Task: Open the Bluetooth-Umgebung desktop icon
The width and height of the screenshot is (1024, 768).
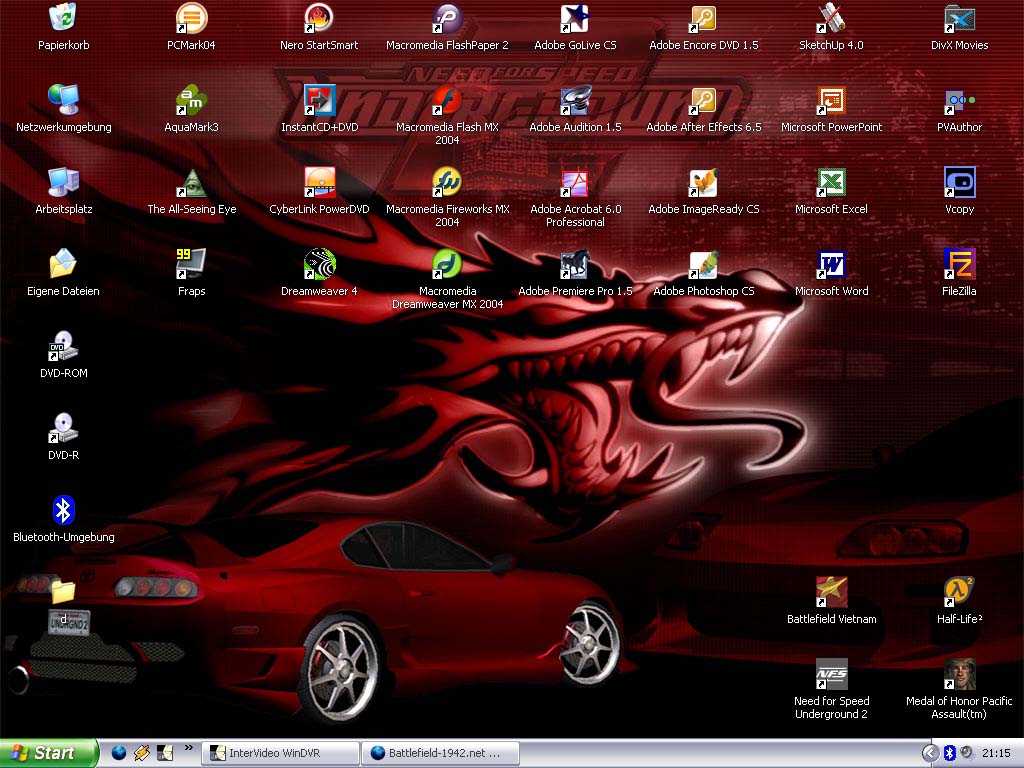Action: tap(63, 510)
